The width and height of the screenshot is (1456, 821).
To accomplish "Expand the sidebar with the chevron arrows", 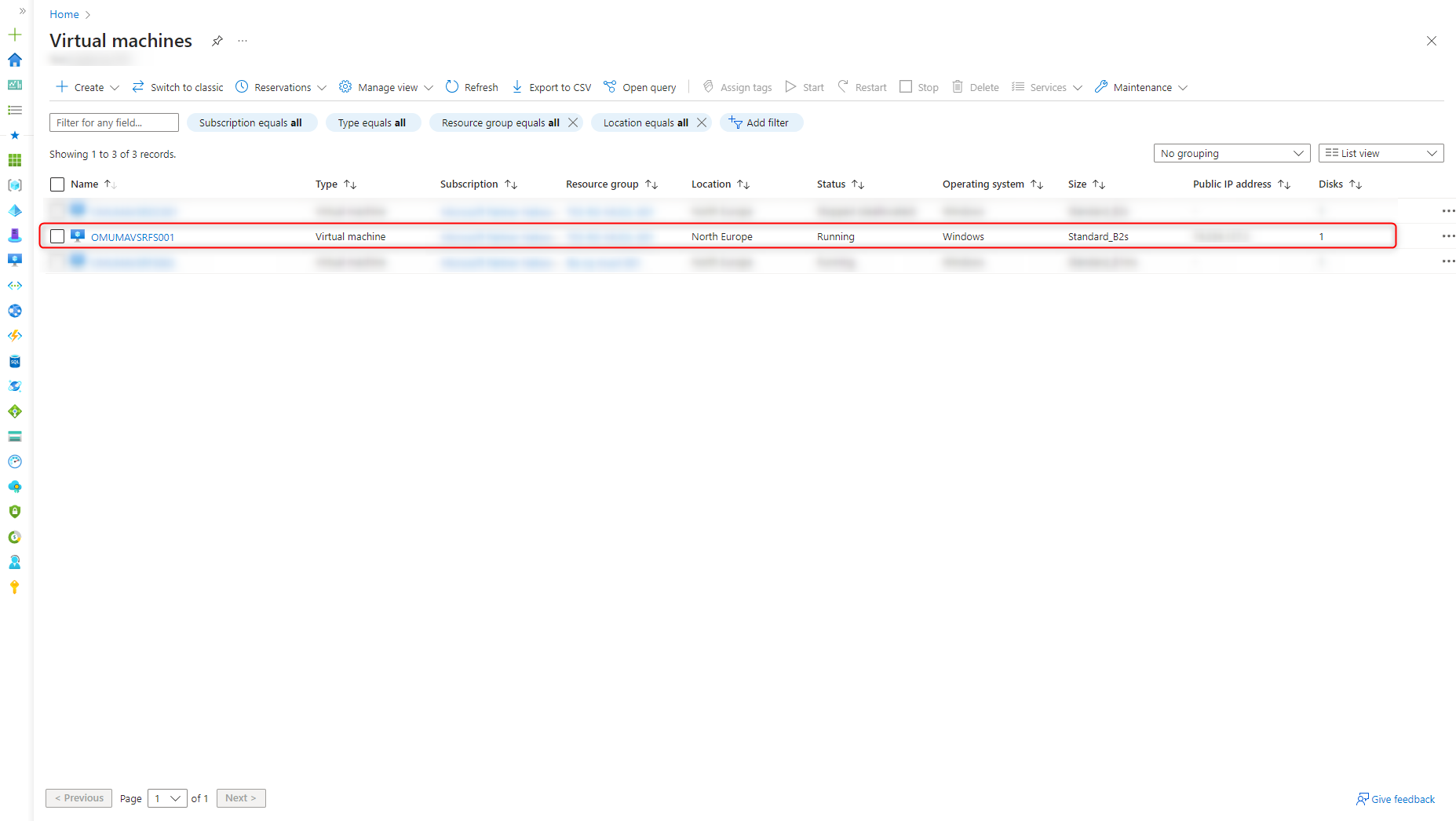I will 21,10.
